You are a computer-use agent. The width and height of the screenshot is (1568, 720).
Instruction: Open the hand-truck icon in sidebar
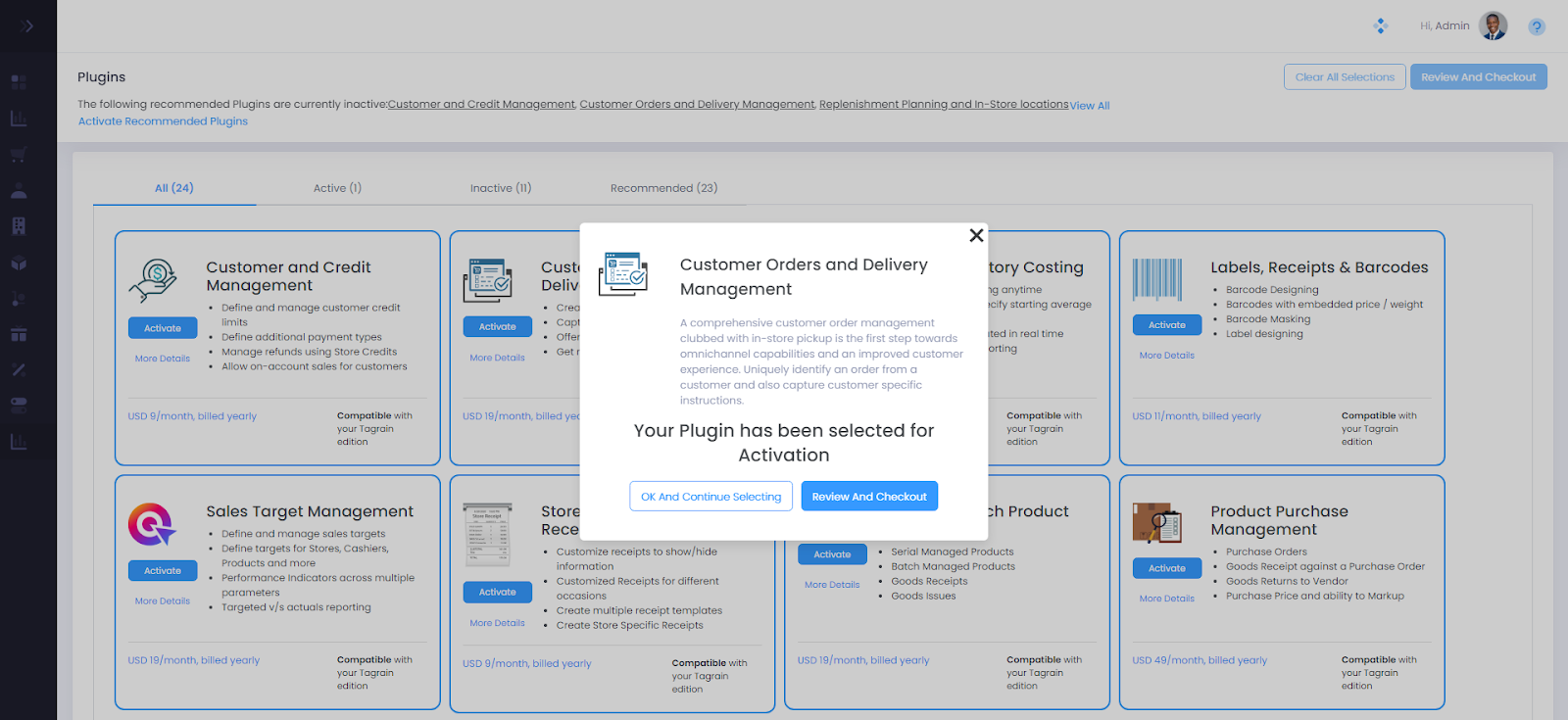tap(19, 299)
